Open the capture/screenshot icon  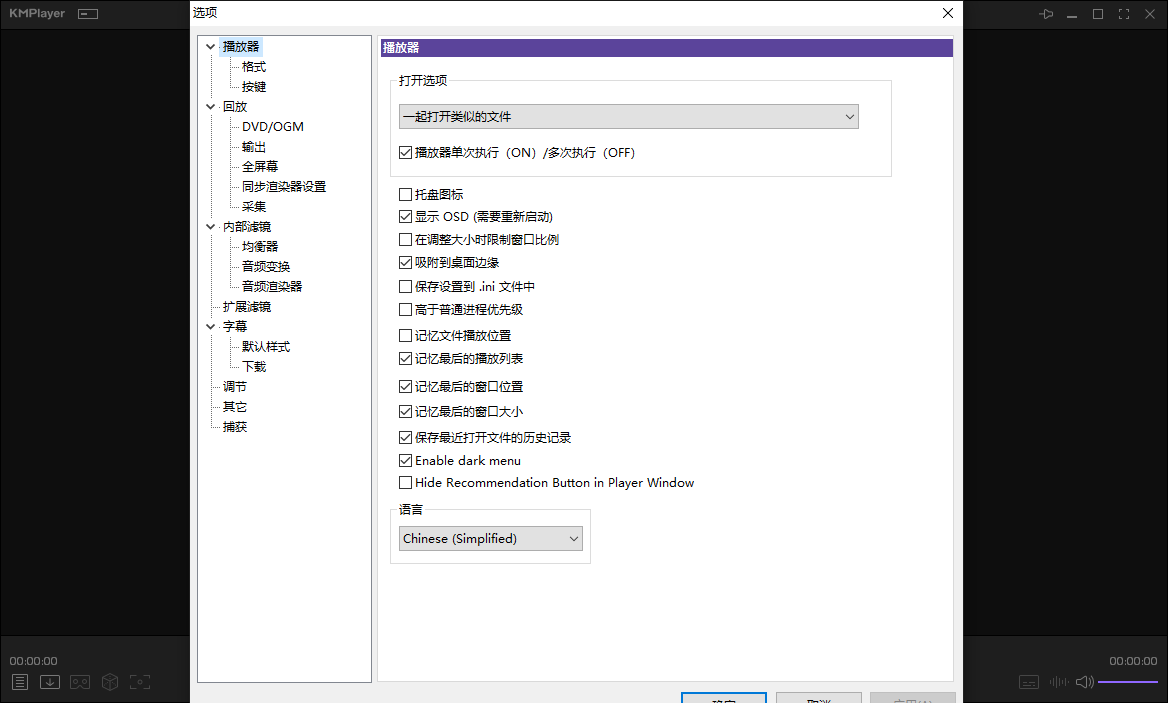click(140, 681)
